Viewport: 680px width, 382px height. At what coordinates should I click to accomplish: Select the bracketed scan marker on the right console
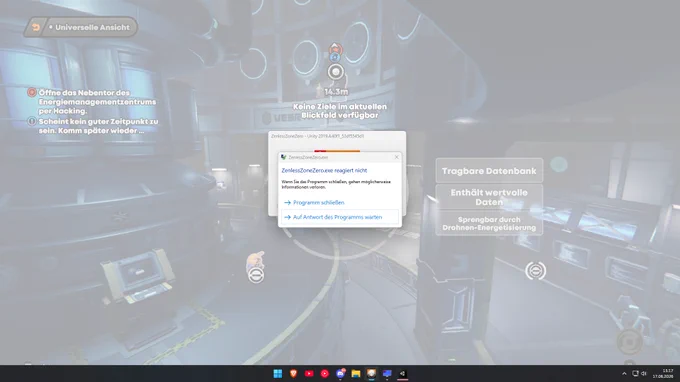[x=536, y=271]
